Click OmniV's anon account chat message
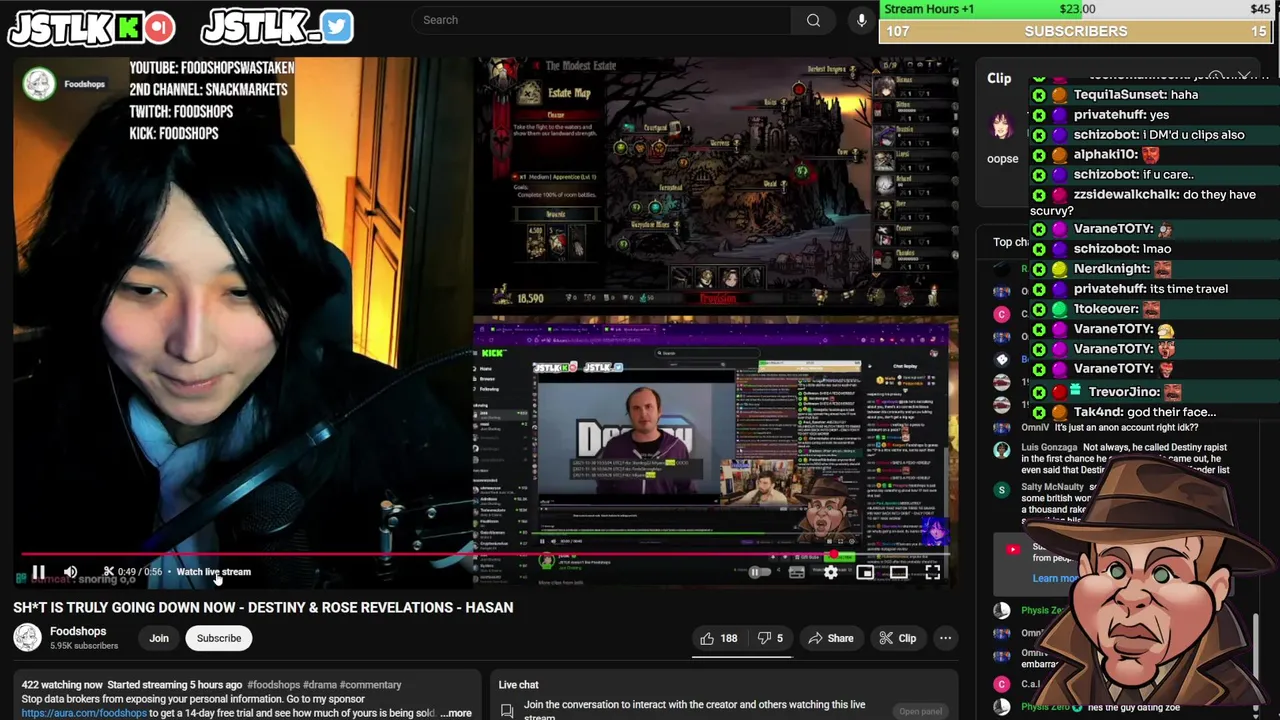Image resolution: width=1280 pixels, height=720 pixels. click(1109, 428)
